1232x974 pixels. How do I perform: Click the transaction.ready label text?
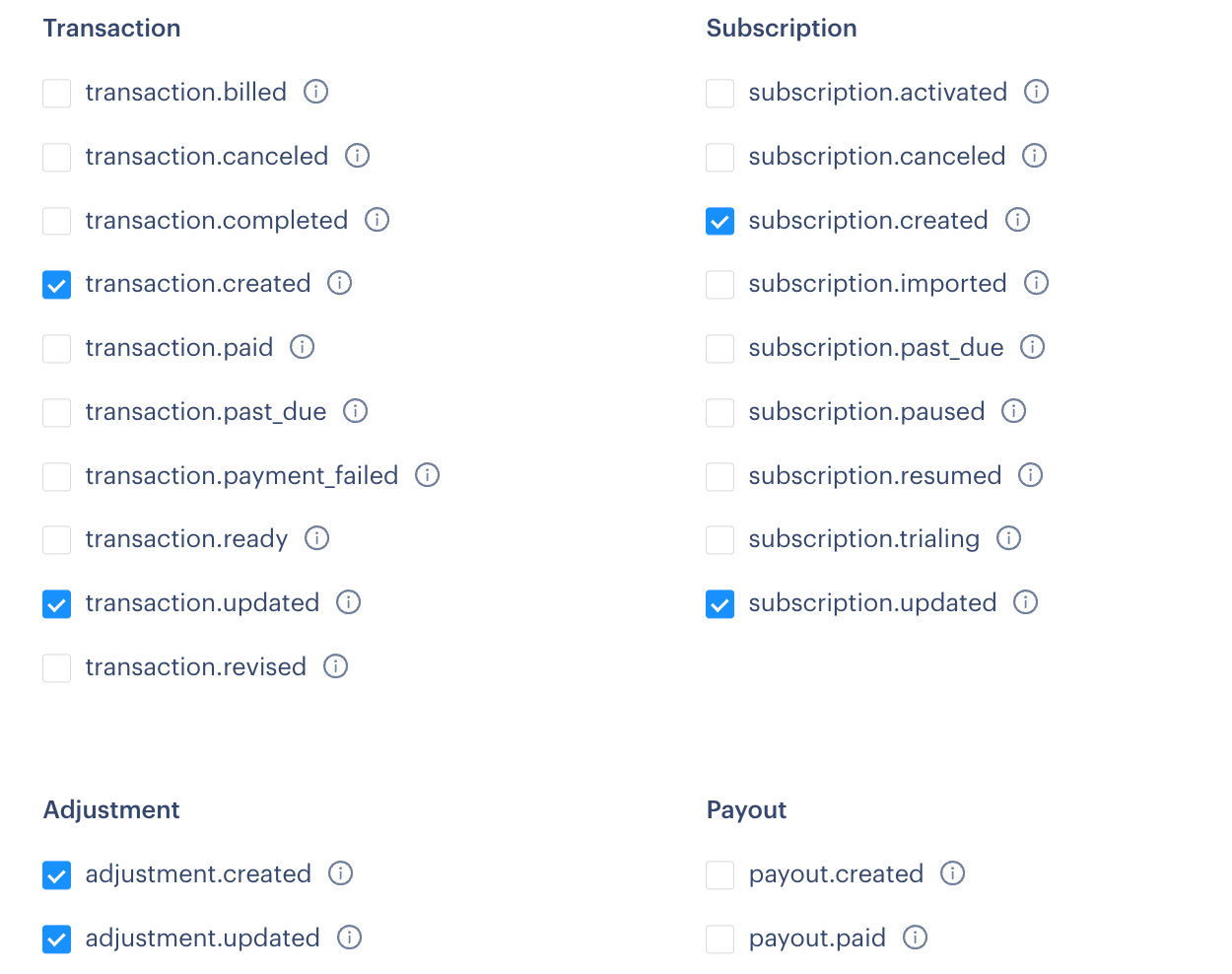click(186, 539)
